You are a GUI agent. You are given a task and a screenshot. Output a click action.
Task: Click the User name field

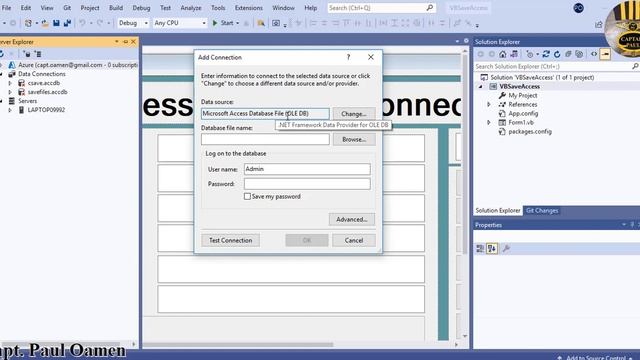pyautogui.click(x=307, y=169)
